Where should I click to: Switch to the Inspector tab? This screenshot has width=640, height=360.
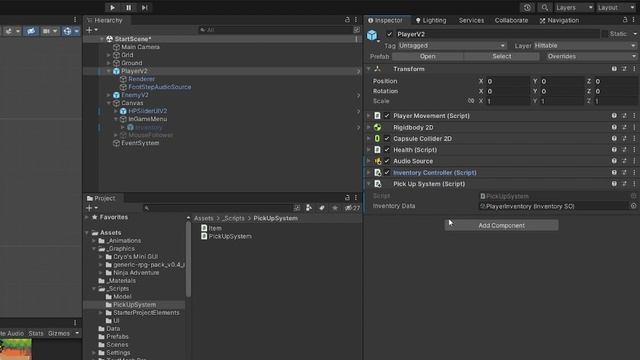(385, 20)
